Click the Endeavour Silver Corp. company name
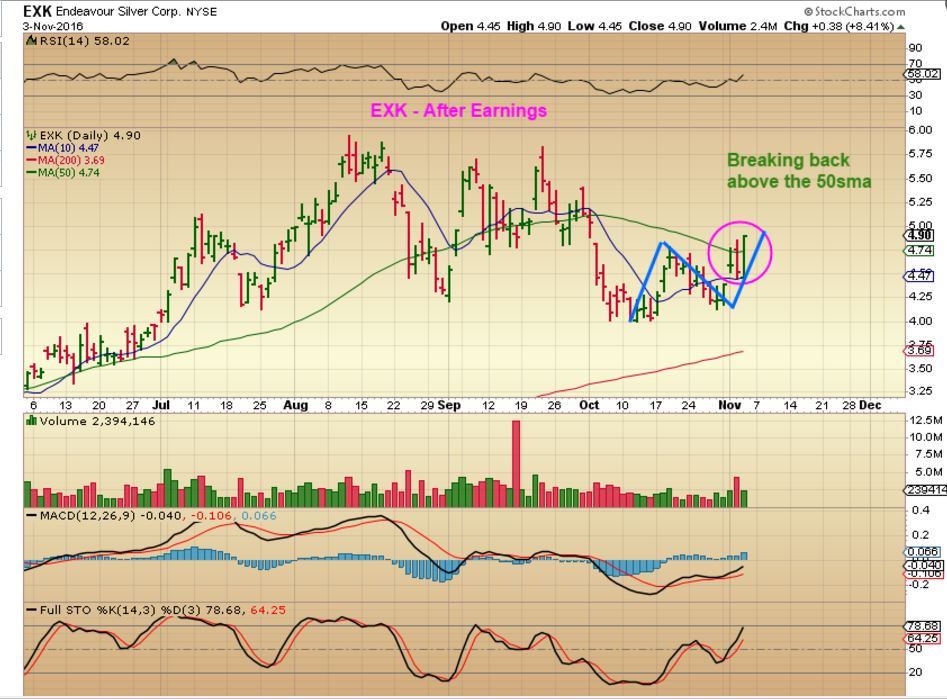 point(118,12)
